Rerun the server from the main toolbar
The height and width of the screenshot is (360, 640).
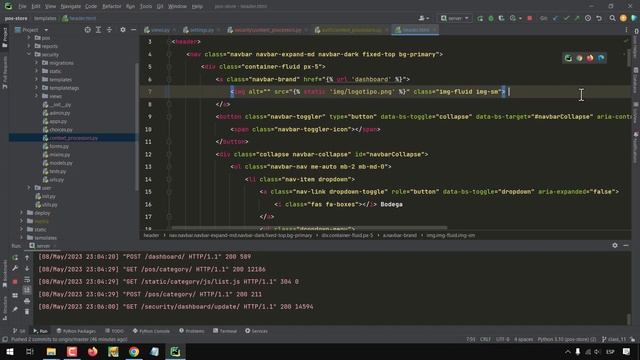pos(480,18)
